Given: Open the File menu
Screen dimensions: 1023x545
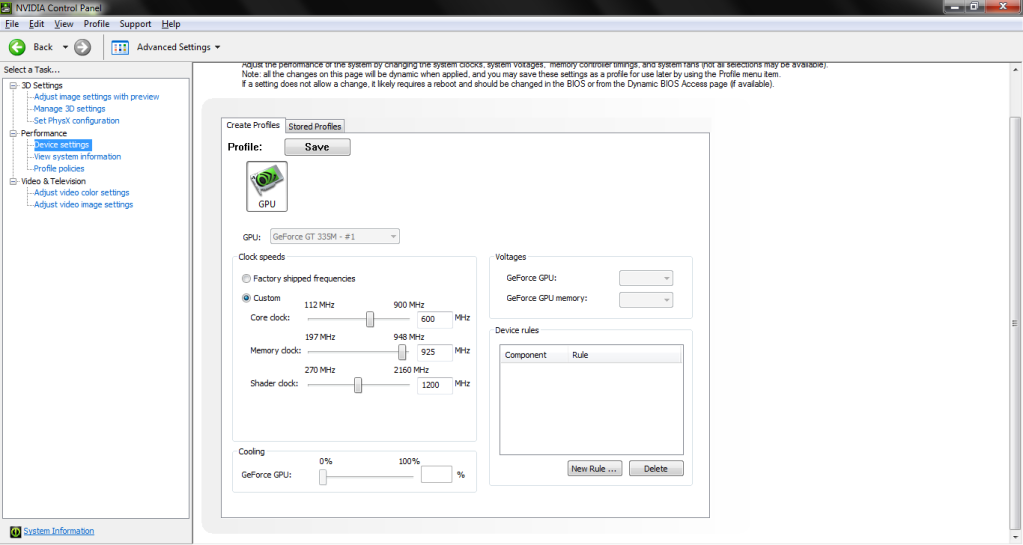Looking at the screenshot, I should pos(12,24).
